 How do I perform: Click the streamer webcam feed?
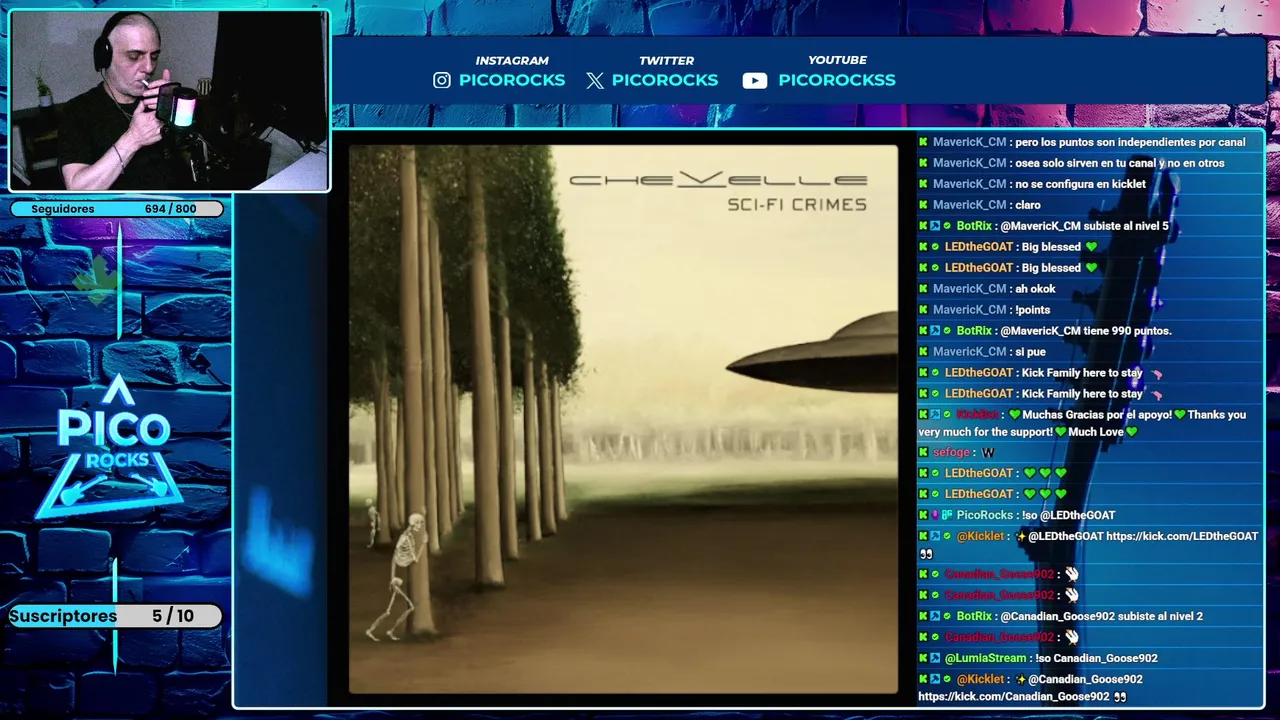pyautogui.click(x=169, y=101)
